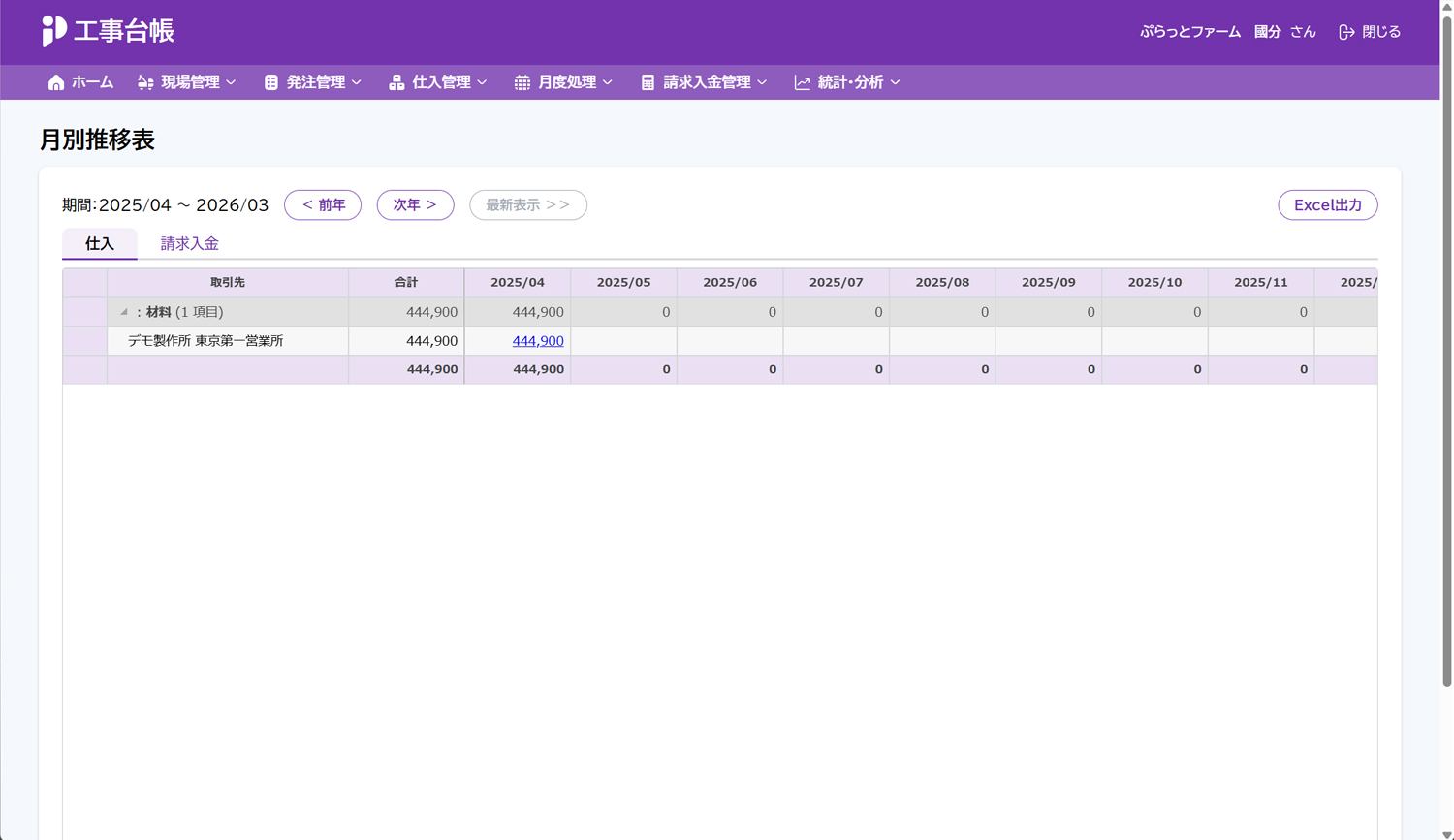Go to previous year with 前年 button
1454x840 pixels.
[323, 205]
